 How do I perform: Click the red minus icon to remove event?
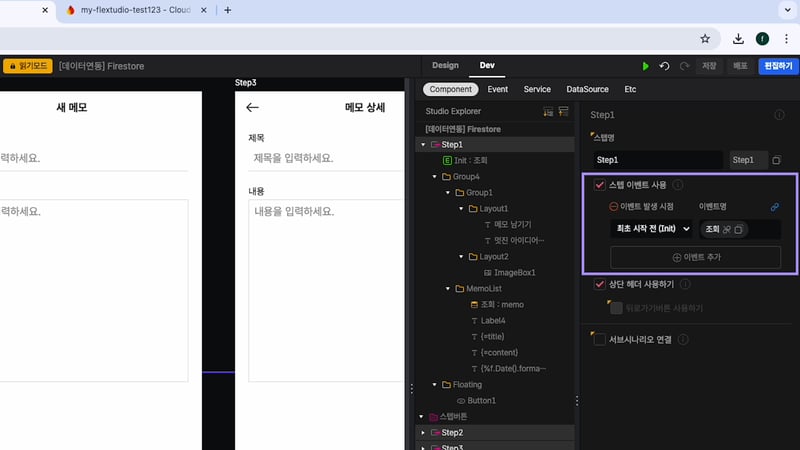tap(614, 207)
